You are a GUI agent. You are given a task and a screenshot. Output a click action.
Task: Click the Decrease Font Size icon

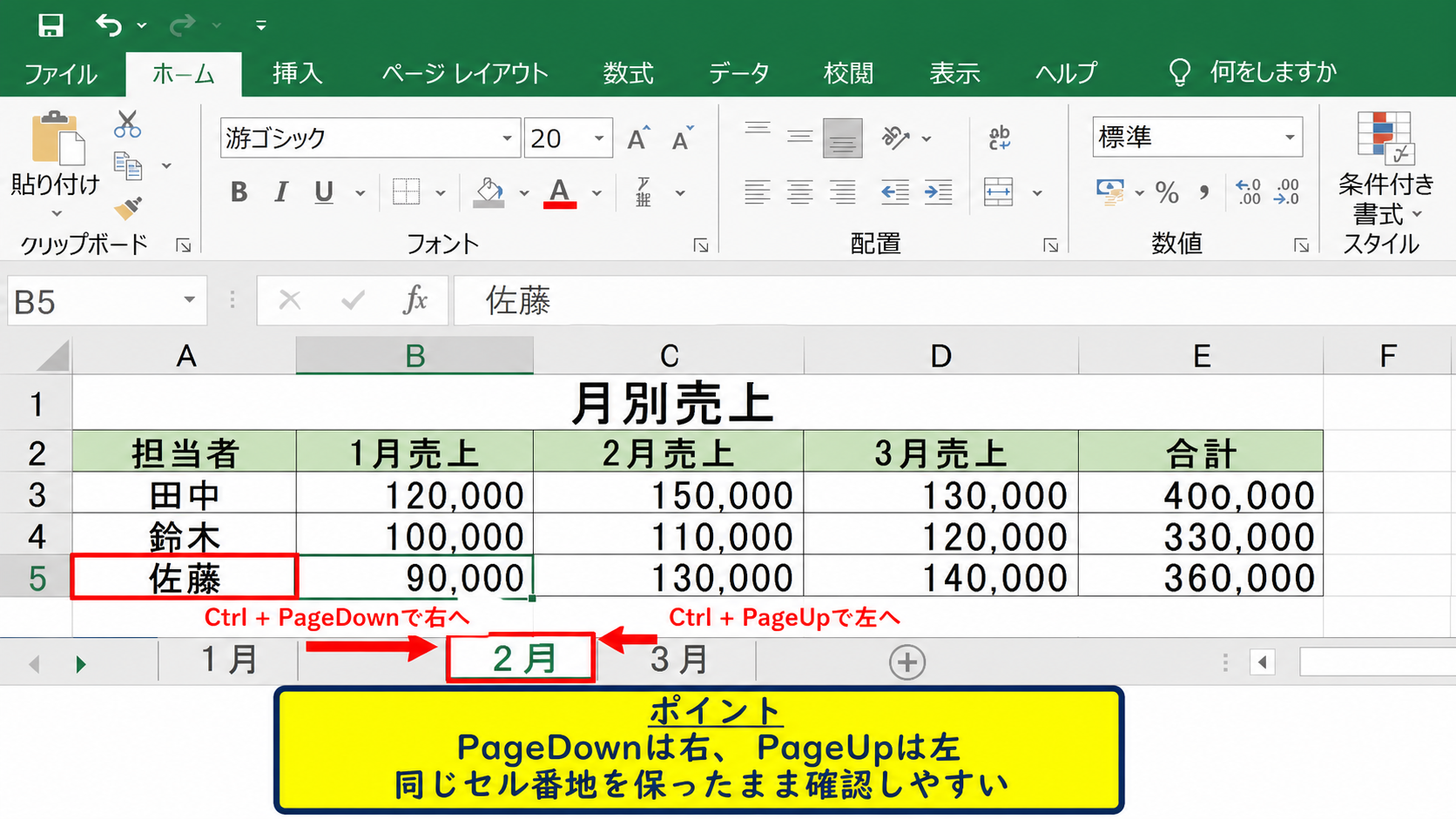coord(683,138)
